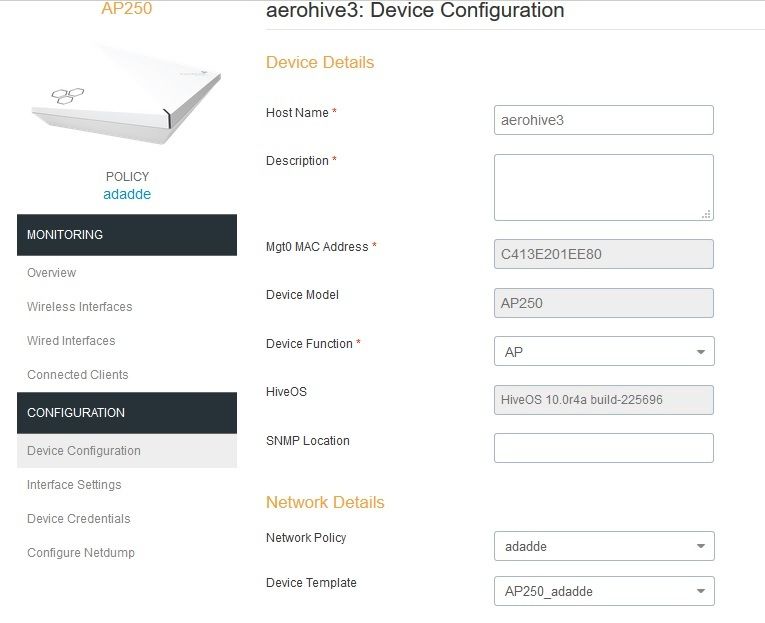Click the Mgt0 MAC Address field
Viewport: 765px width, 623px height.
(603, 254)
